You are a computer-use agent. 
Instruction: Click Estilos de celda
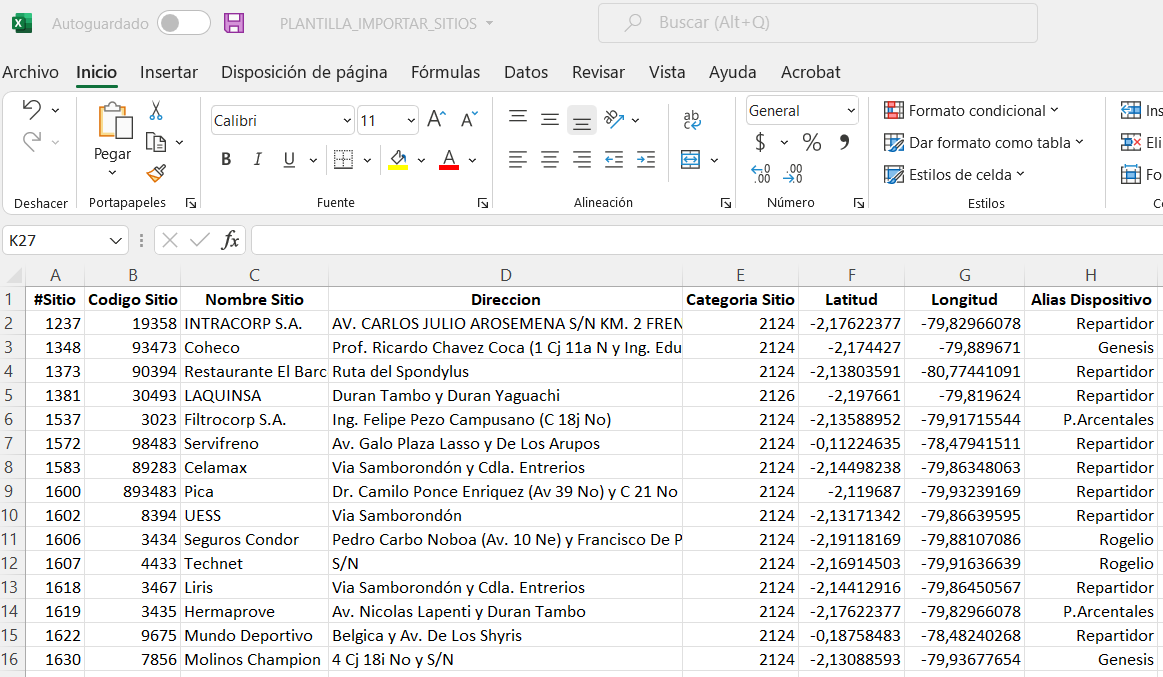pyautogui.click(x=954, y=175)
